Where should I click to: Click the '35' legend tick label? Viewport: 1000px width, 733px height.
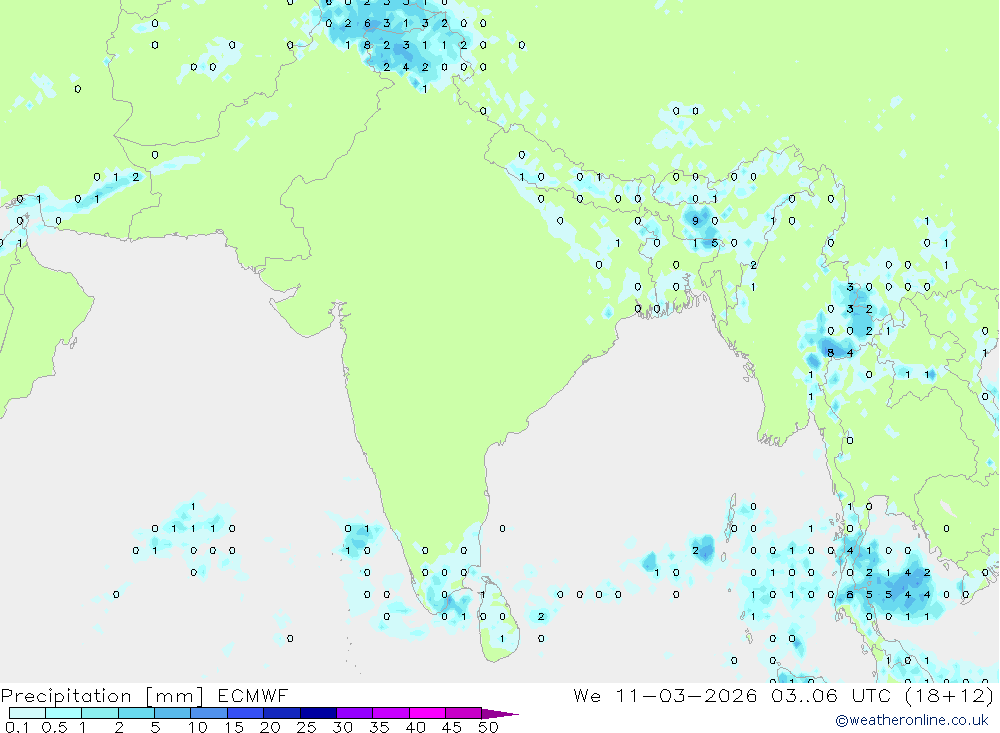[379, 727]
